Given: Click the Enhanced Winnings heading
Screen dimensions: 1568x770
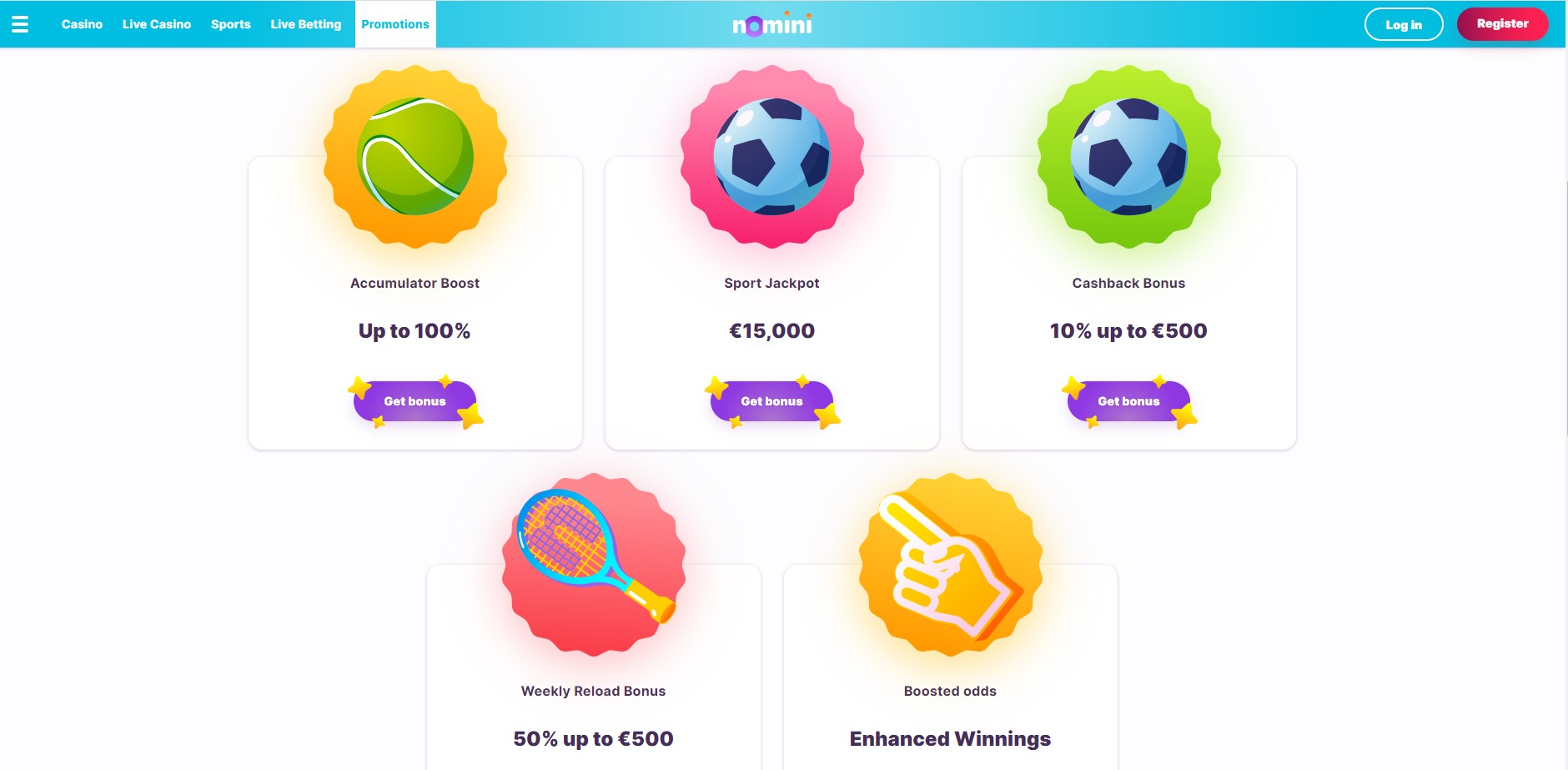Looking at the screenshot, I should (x=951, y=739).
